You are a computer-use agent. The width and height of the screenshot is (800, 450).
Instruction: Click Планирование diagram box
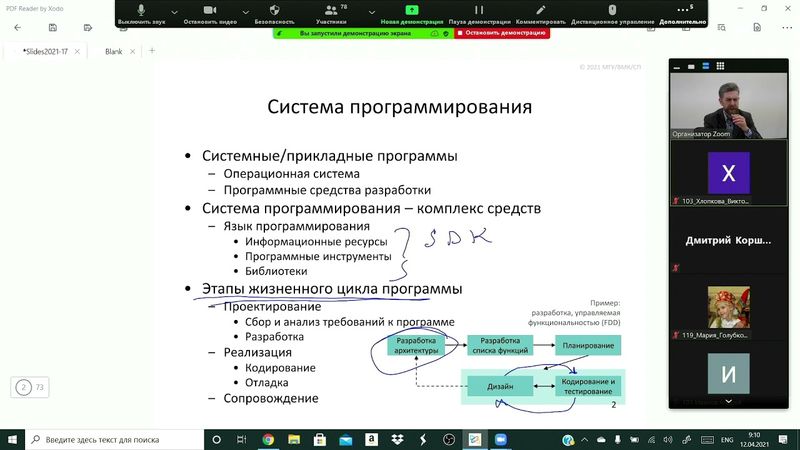[x=588, y=345]
